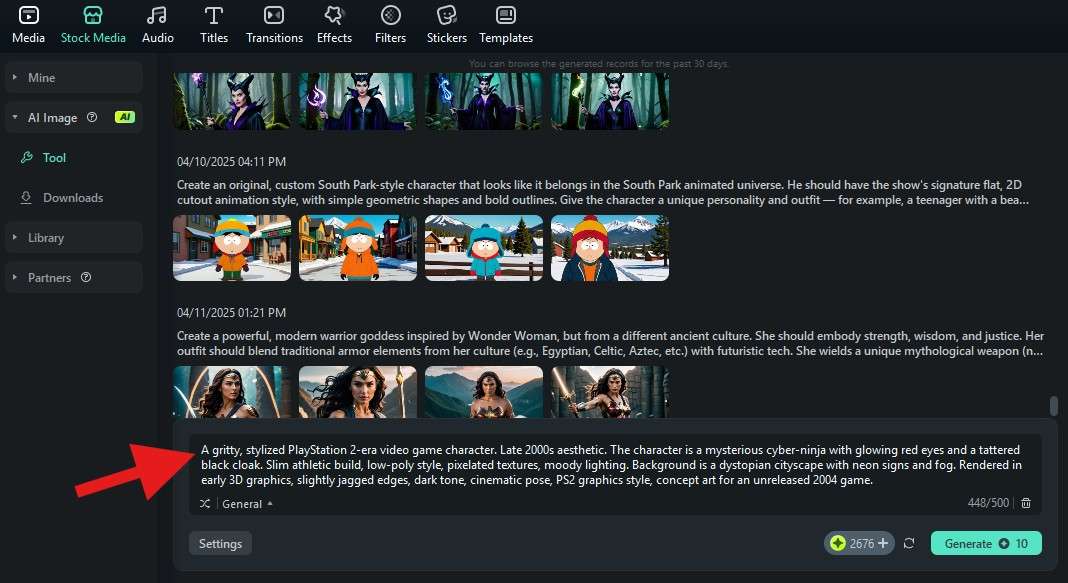
Task: Click the 2676 credits add button
Action: [x=883, y=543]
